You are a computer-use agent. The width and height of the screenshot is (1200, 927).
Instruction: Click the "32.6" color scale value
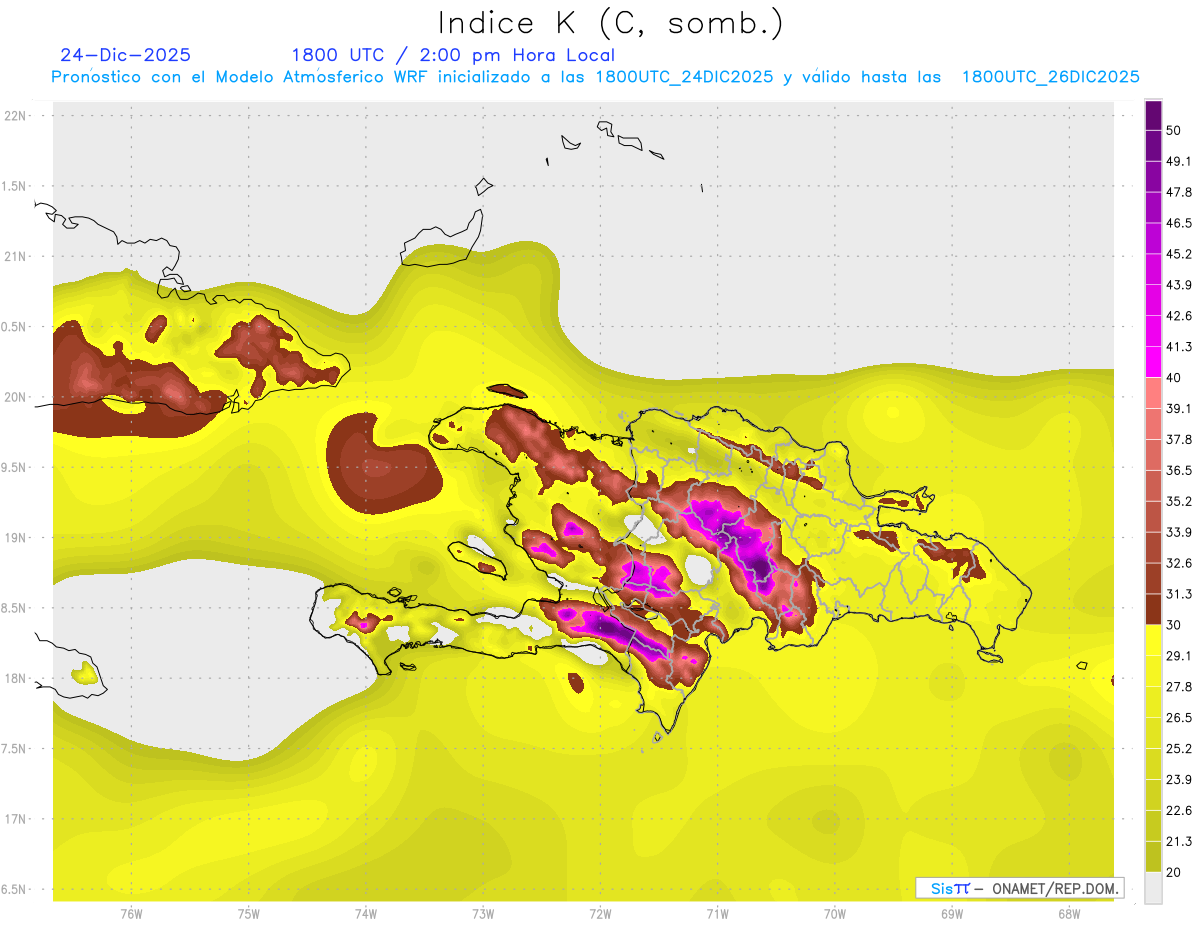[x=1179, y=563]
